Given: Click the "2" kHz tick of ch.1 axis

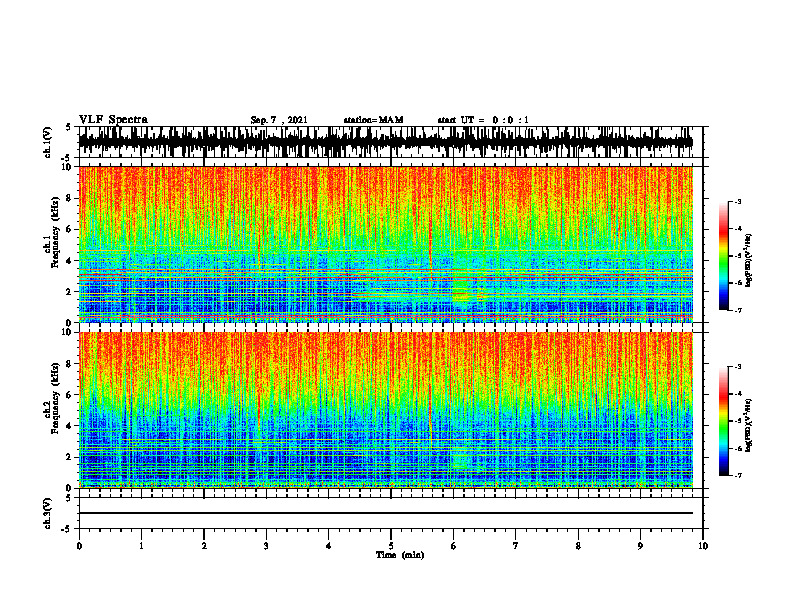Looking at the screenshot, I should point(70,292).
